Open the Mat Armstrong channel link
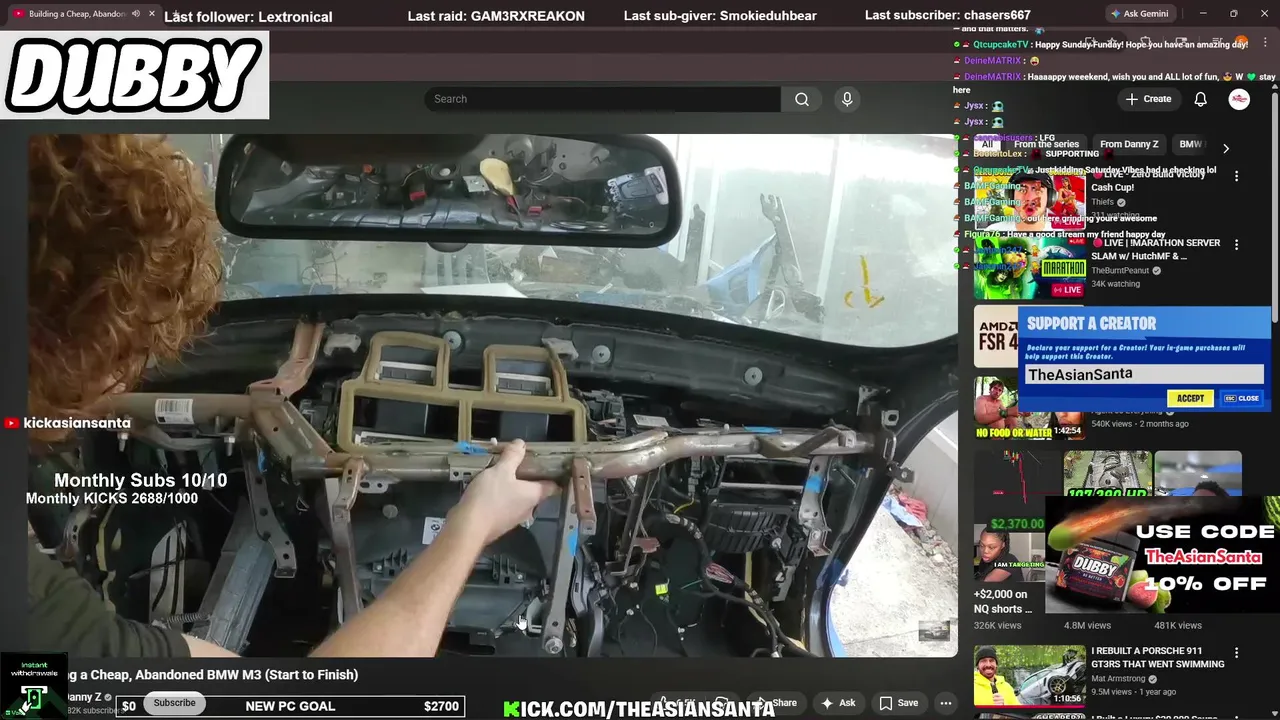The image size is (1280, 720). click(x=1119, y=679)
